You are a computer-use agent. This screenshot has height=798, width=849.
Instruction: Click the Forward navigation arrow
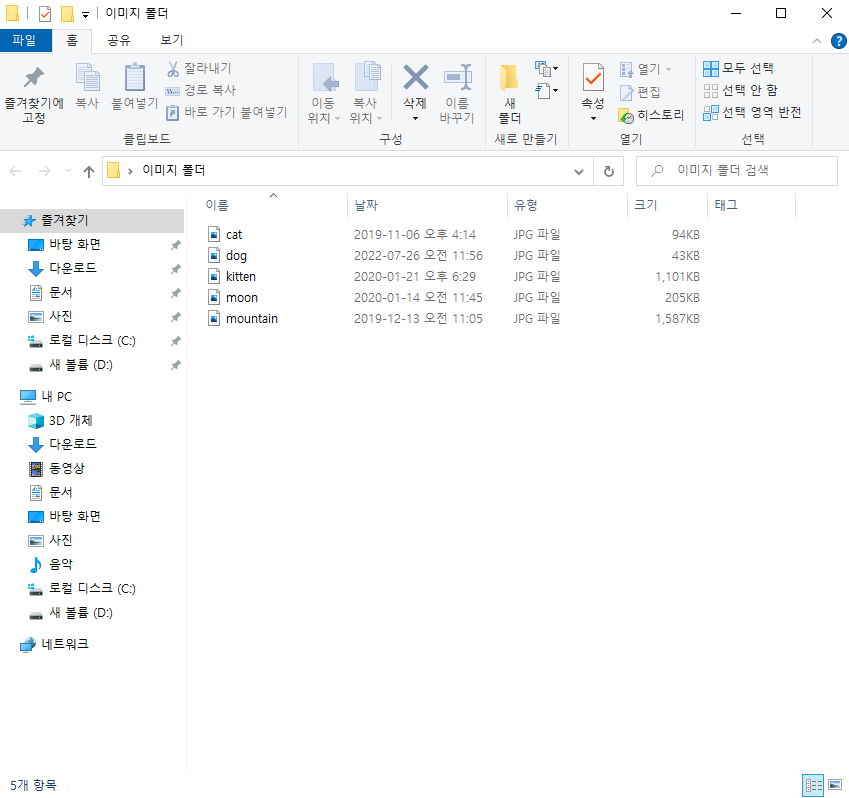point(44,171)
